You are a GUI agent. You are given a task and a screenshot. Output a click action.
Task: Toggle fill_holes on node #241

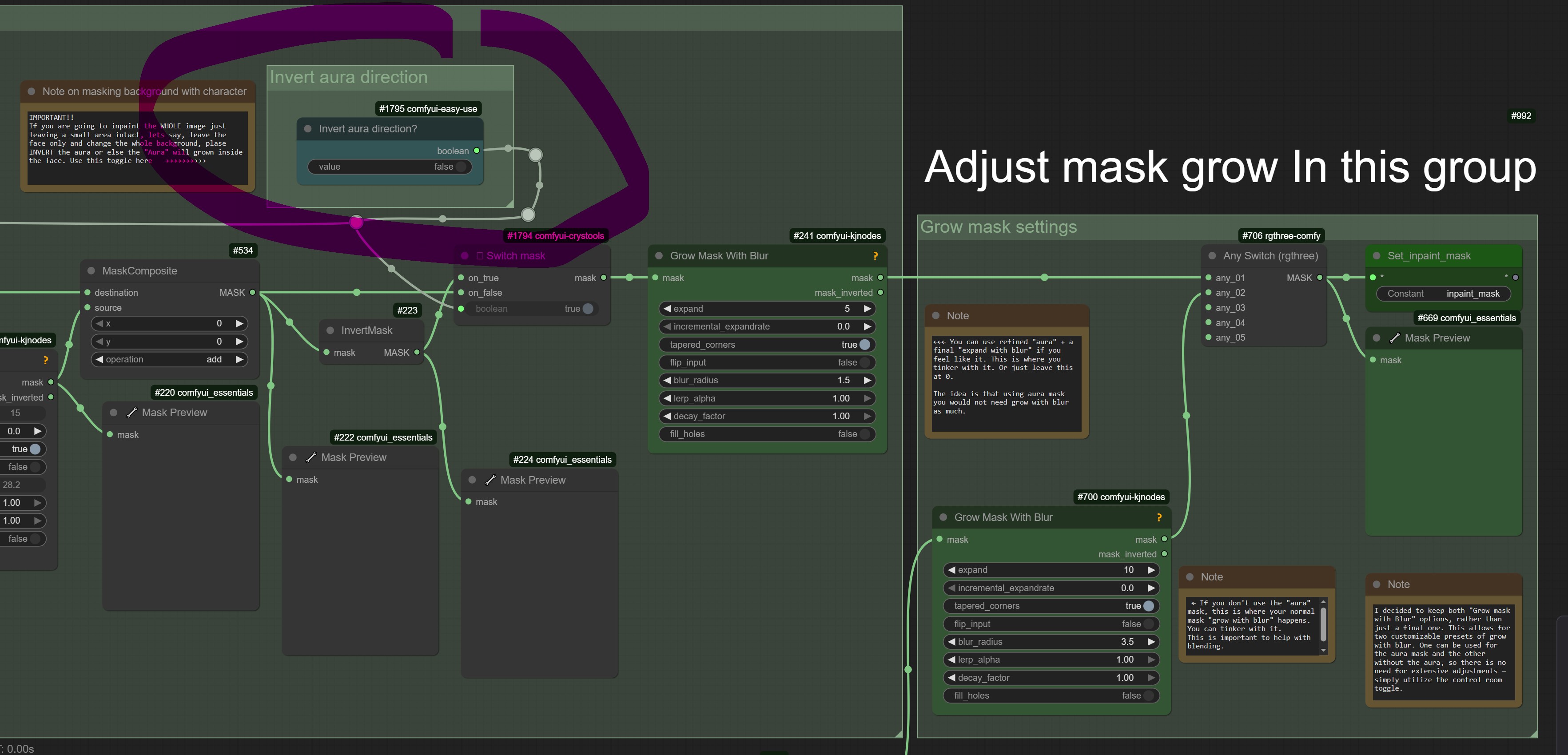(x=768, y=434)
